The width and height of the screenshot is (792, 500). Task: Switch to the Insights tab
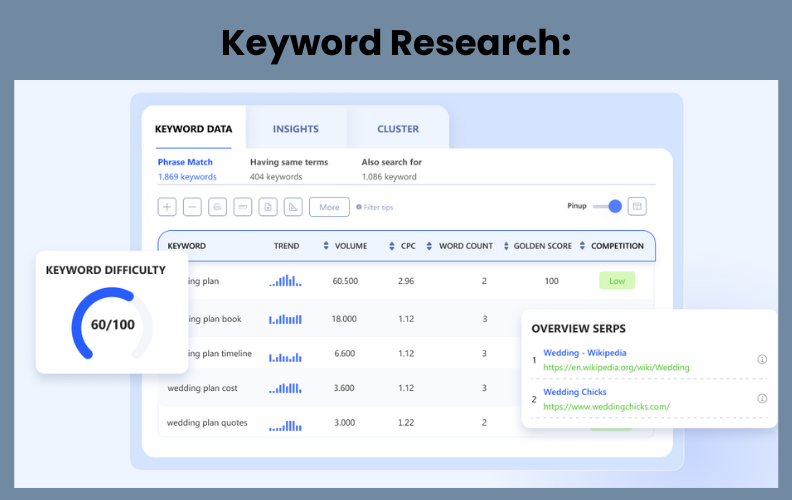coord(295,129)
